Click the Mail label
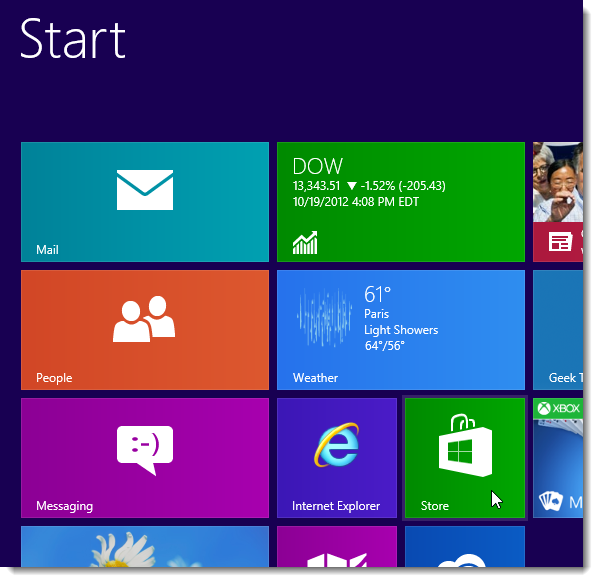 pyautogui.click(x=47, y=250)
